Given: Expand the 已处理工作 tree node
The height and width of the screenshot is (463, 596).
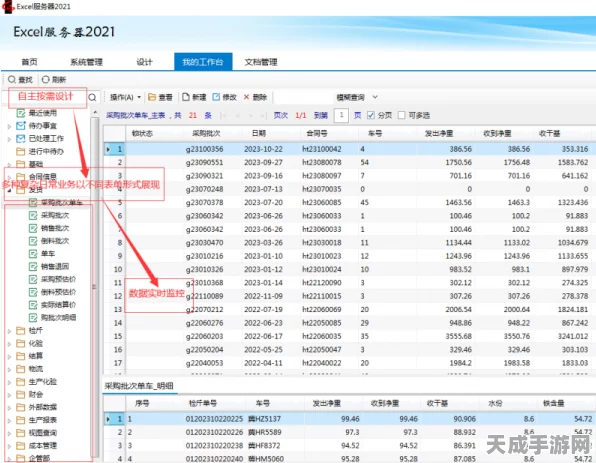Looking at the screenshot, I should coord(10,139).
